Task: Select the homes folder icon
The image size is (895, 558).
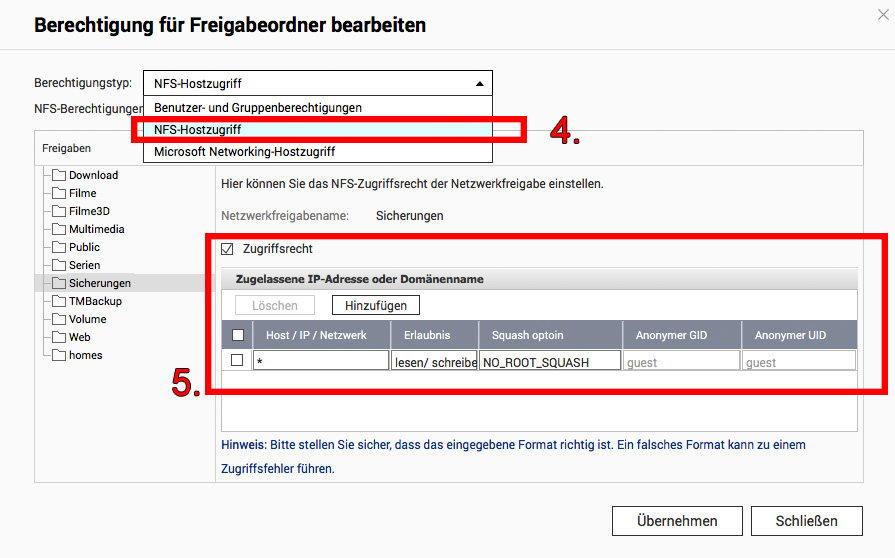Action: pyautogui.click(x=59, y=355)
